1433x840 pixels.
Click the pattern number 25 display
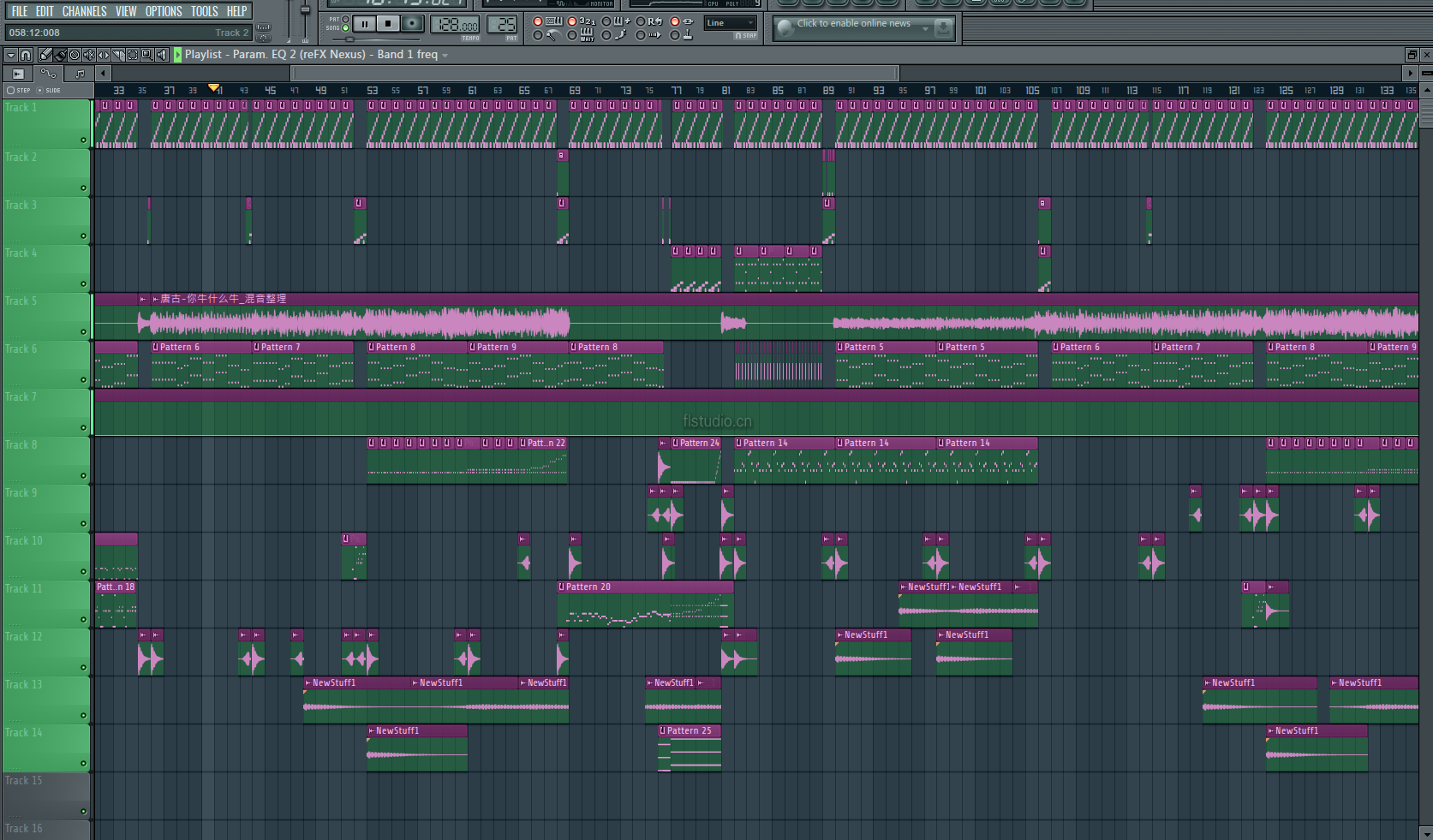[x=502, y=25]
